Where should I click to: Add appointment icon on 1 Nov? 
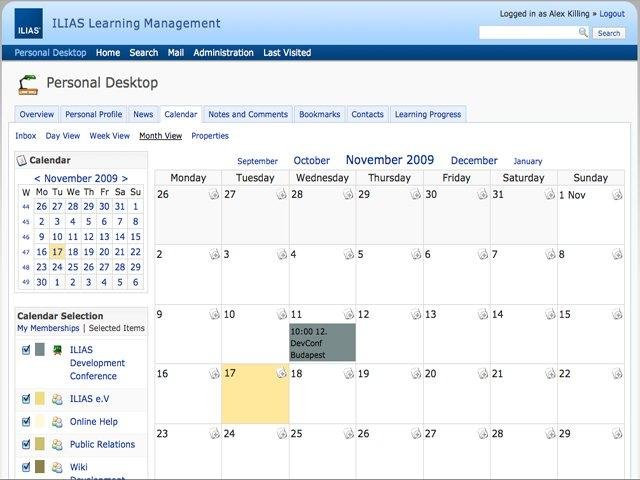point(617,194)
